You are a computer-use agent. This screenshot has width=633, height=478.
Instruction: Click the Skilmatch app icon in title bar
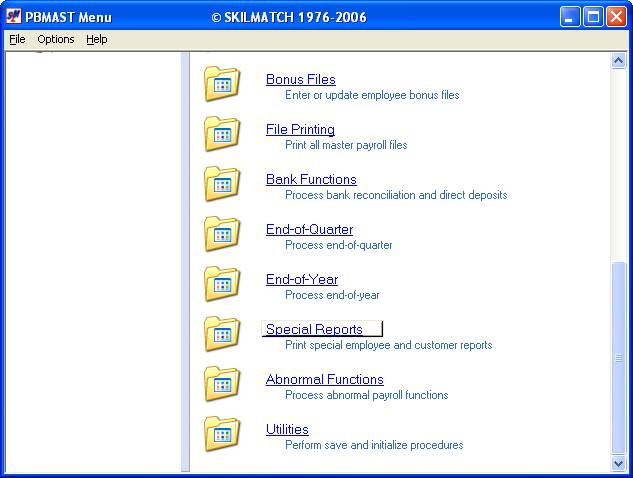pos(13,17)
